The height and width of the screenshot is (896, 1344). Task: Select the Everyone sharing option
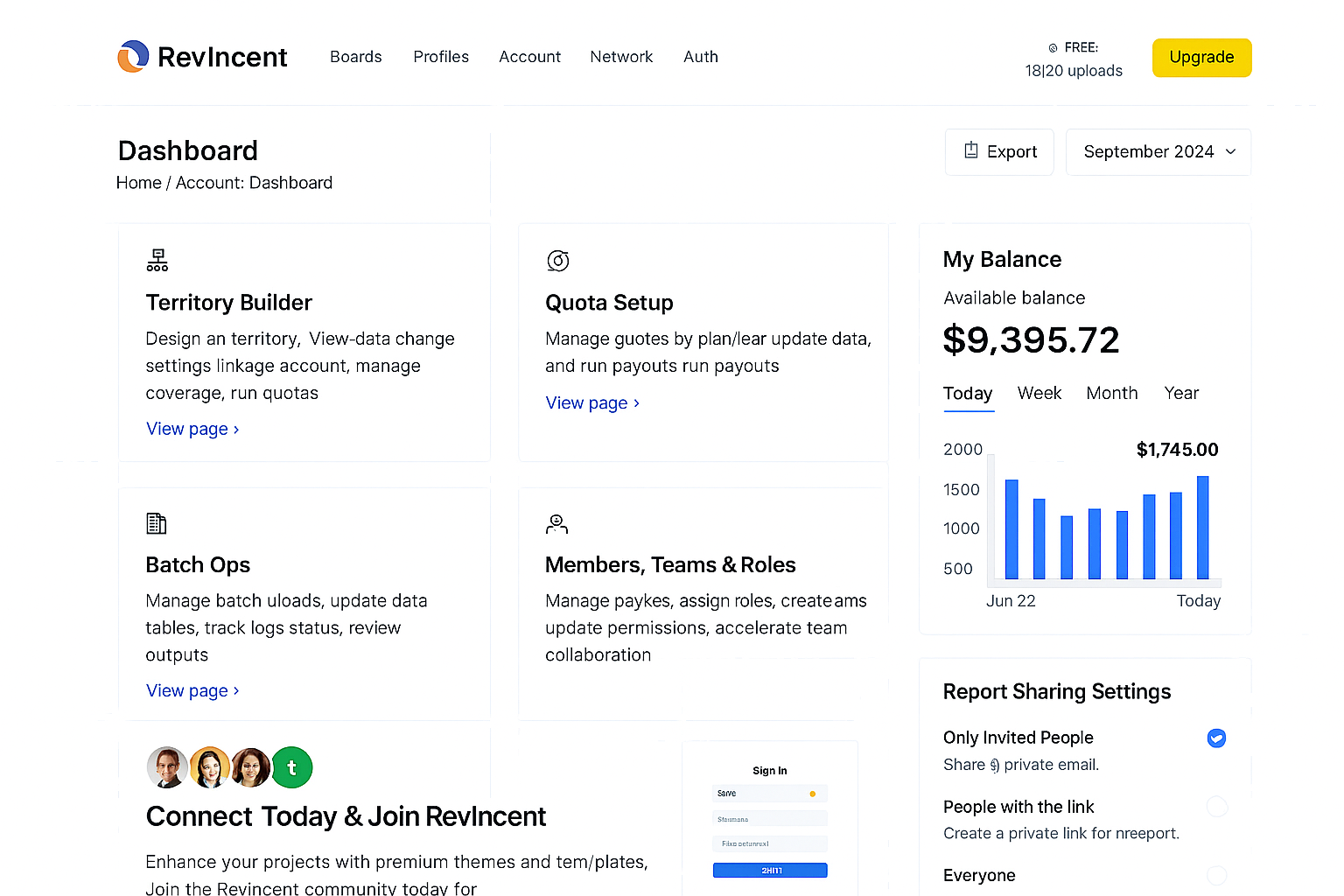click(x=1216, y=875)
